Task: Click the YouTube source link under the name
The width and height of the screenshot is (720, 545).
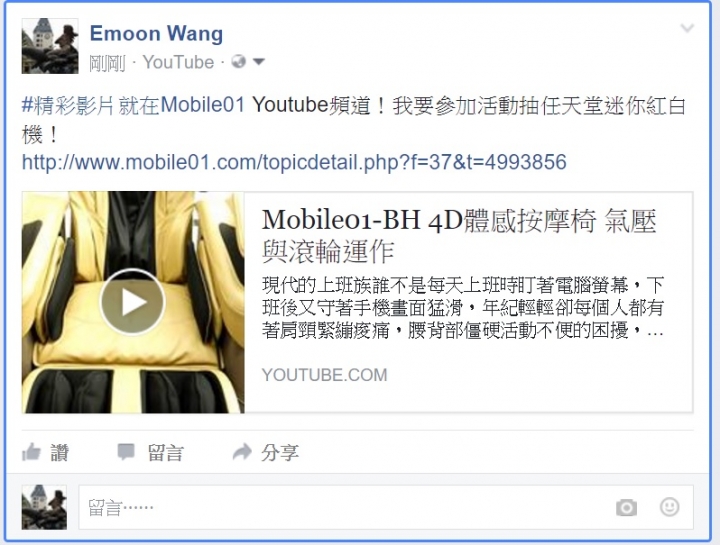Action: 178,62
